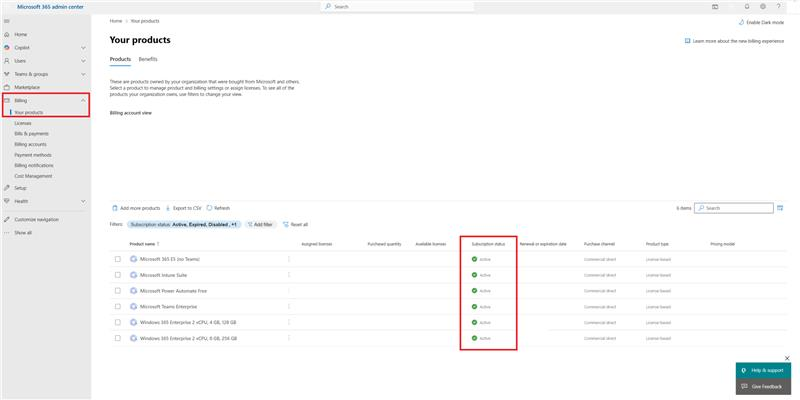Click the Marketplace bag icon in sidebar

7,87
